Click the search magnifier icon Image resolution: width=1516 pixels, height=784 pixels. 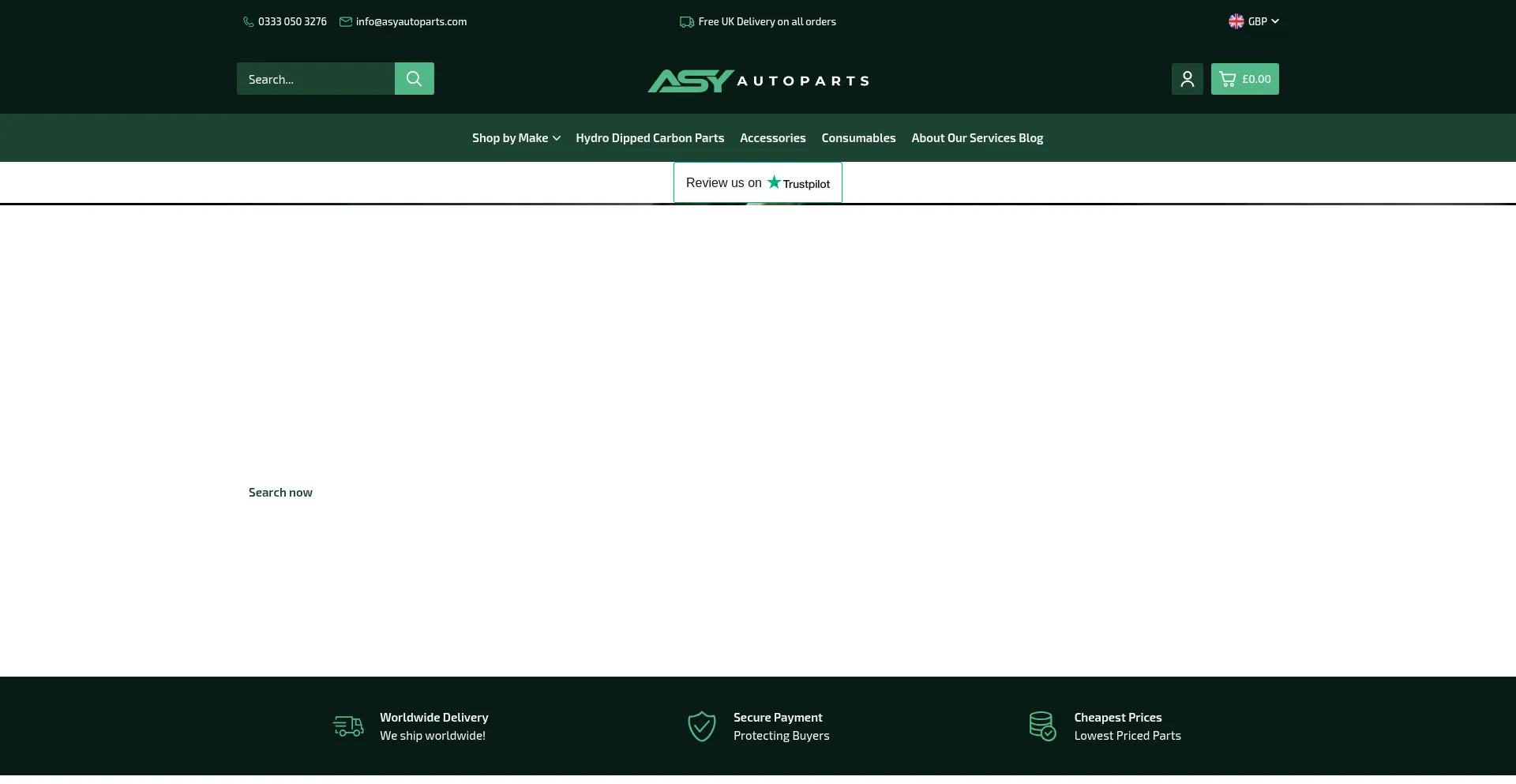(x=413, y=78)
